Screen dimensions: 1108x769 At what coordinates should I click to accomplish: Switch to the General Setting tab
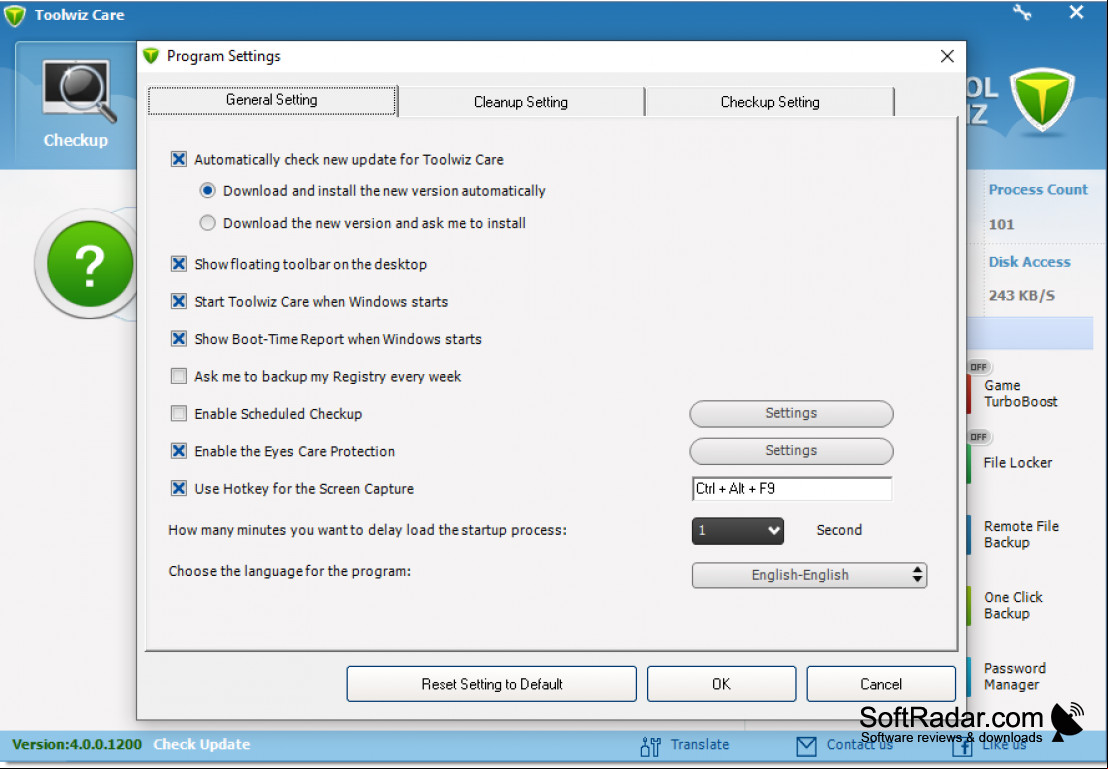click(x=272, y=100)
